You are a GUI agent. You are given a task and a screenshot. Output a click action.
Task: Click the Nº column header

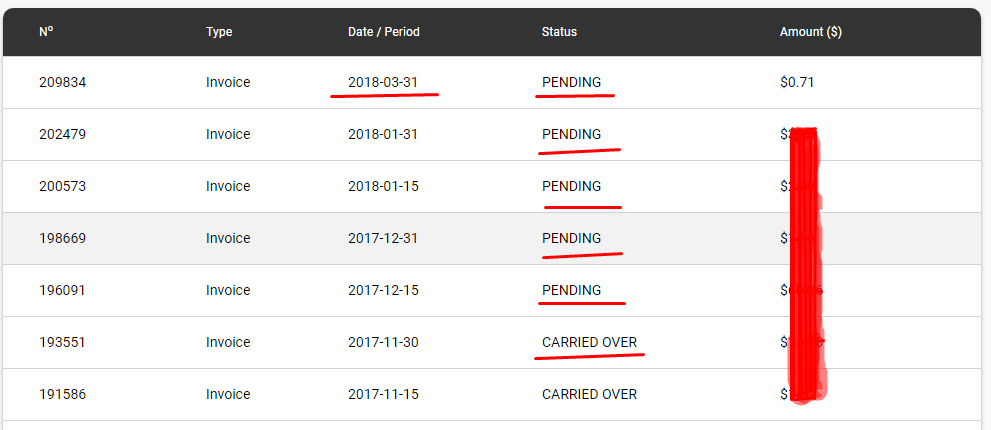click(x=46, y=32)
